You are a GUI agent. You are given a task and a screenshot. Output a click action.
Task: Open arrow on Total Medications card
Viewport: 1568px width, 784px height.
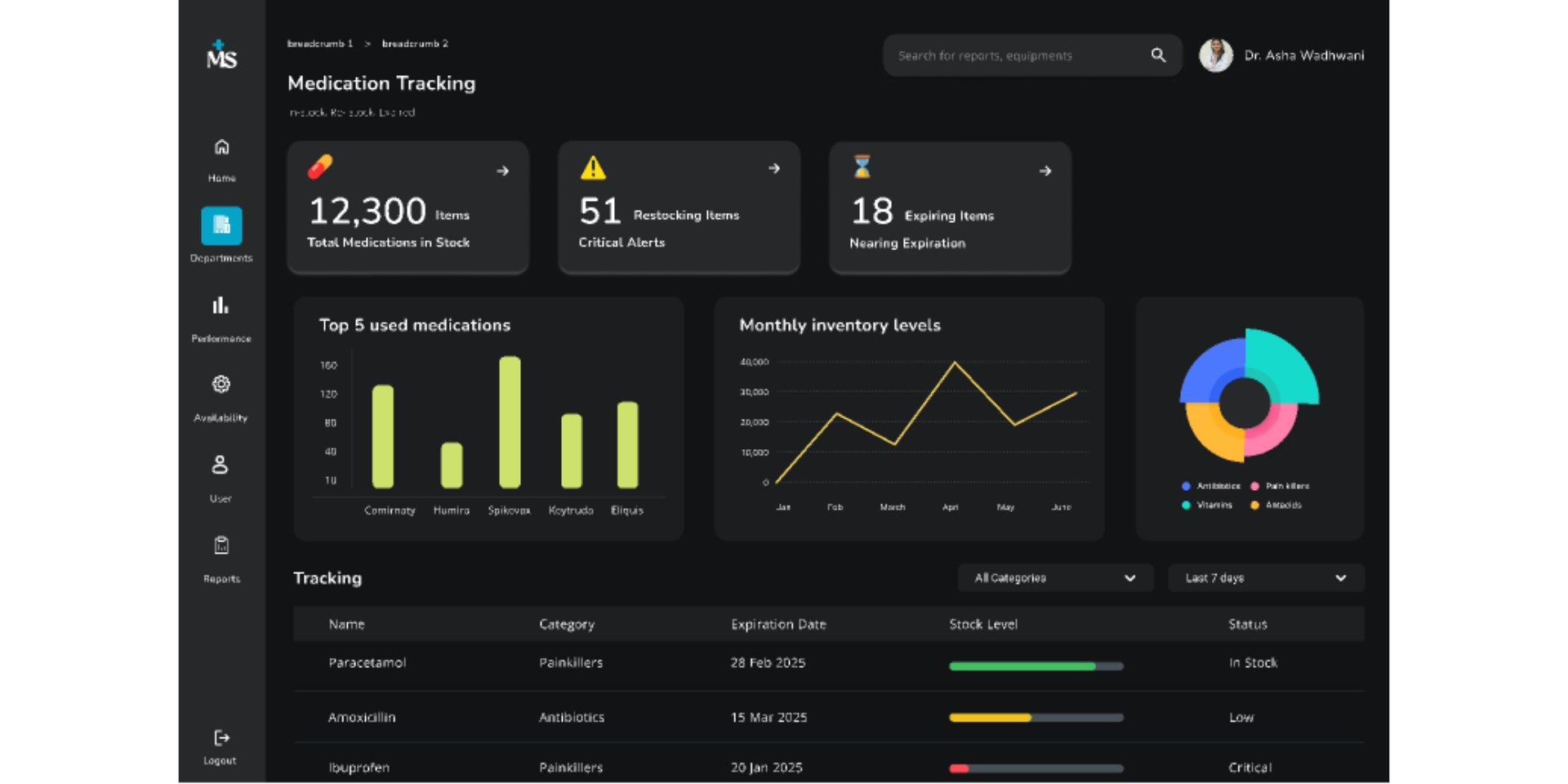[x=503, y=171]
